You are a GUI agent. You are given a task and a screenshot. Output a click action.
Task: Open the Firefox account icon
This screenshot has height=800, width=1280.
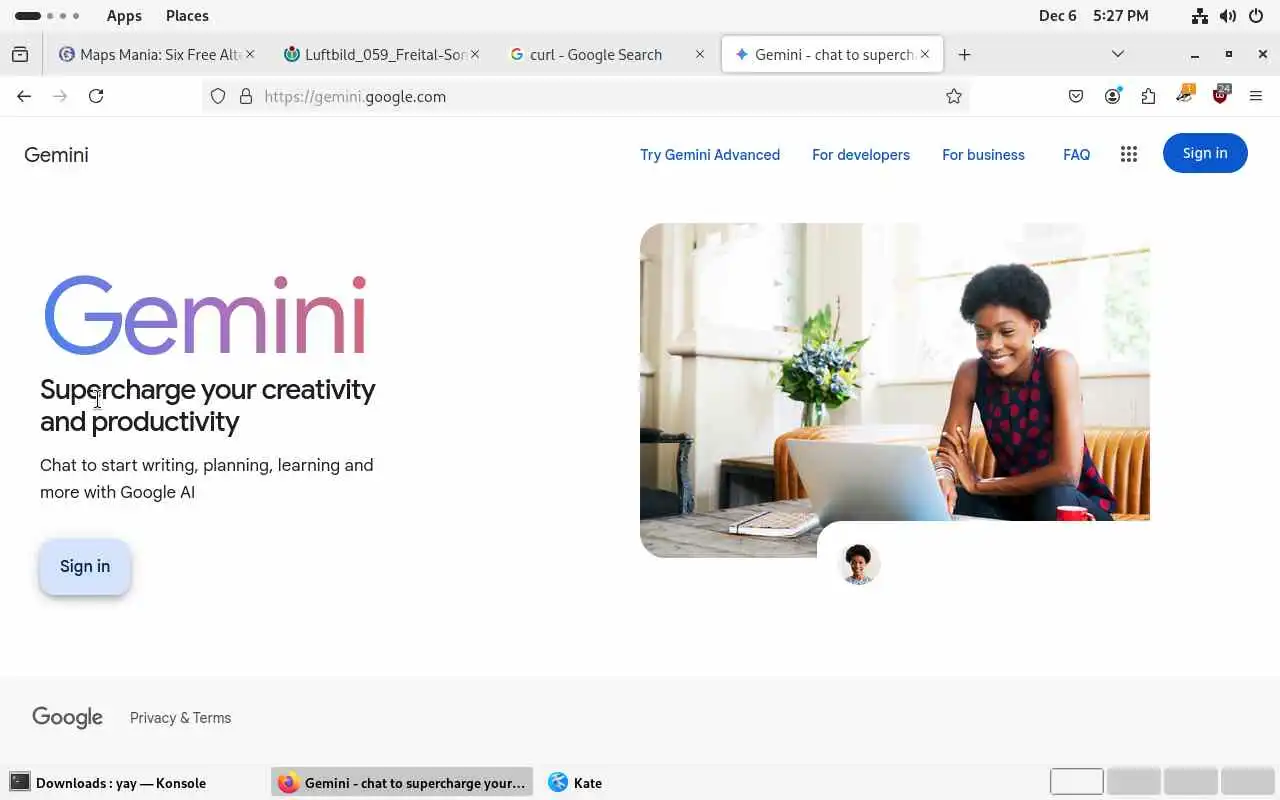click(1112, 96)
